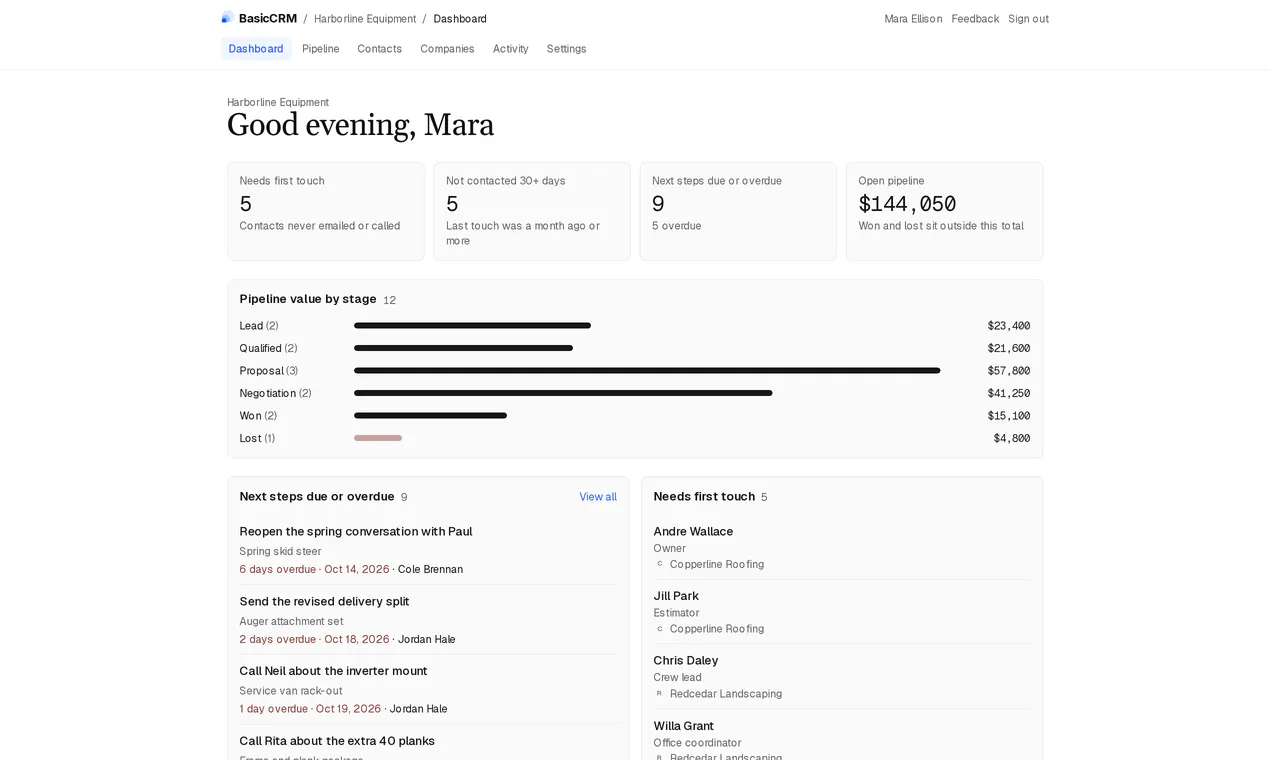Switch to the Pipeline tab
Screen dimensions: 1270x760
click(x=321, y=49)
